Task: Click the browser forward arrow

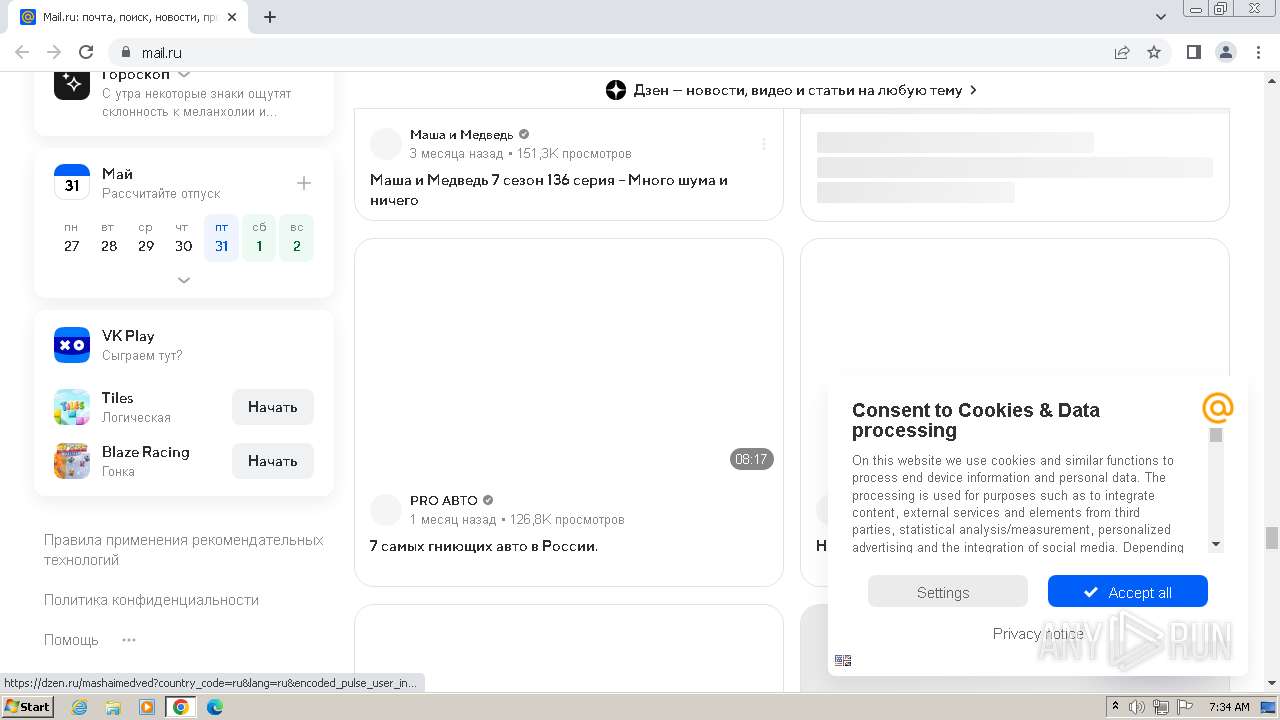Action: [54, 52]
